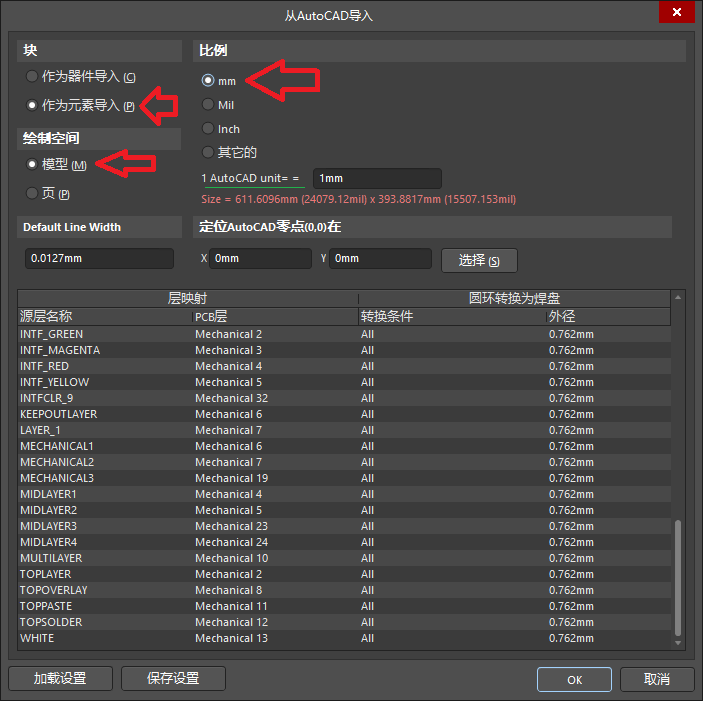Select LAYER_1 source layer row

click(x=344, y=430)
